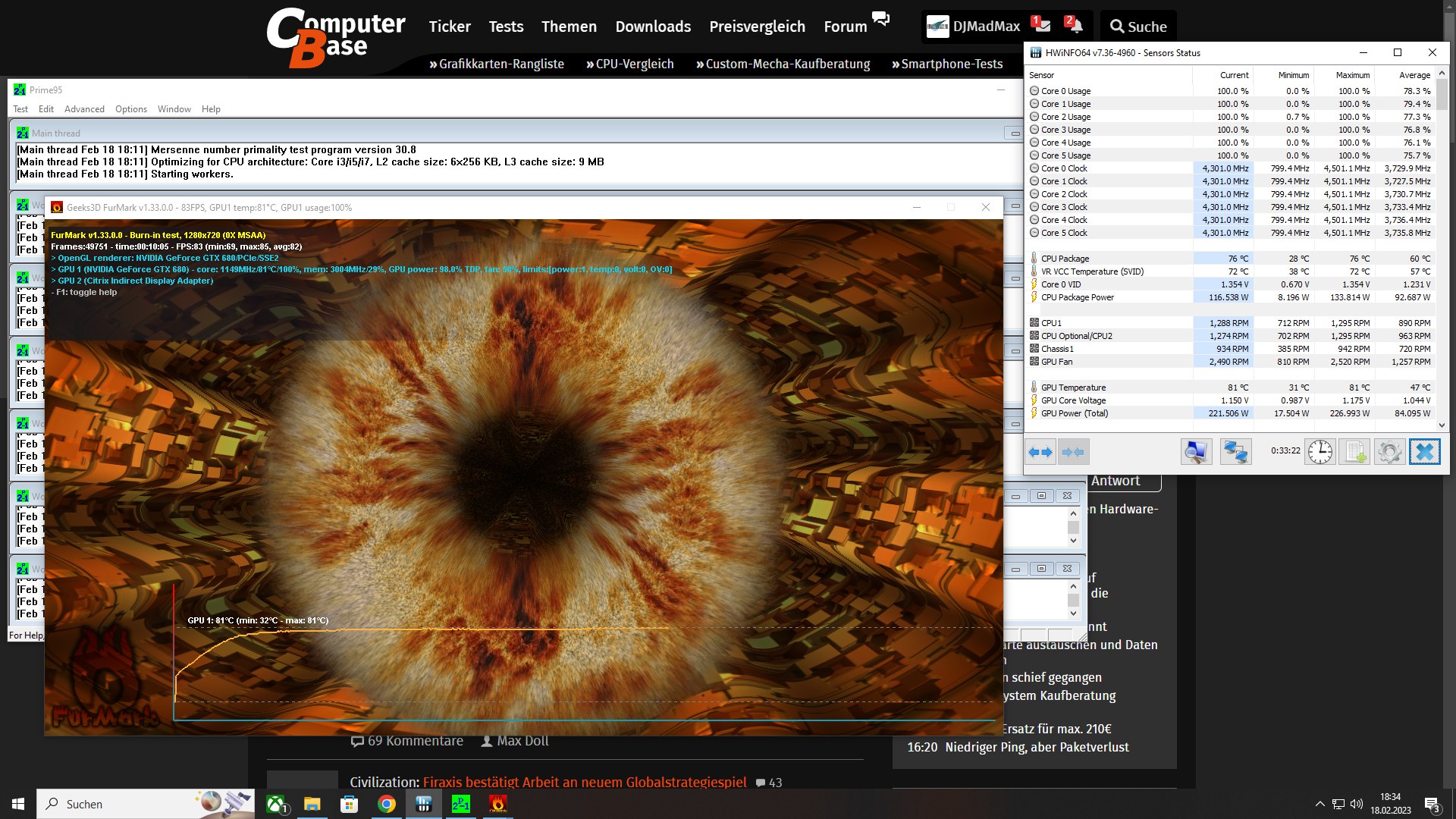This screenshot has height=819, width=1456.
Task: Open HWiNFO sensor settings gear icon
Action: point(1389,453)
